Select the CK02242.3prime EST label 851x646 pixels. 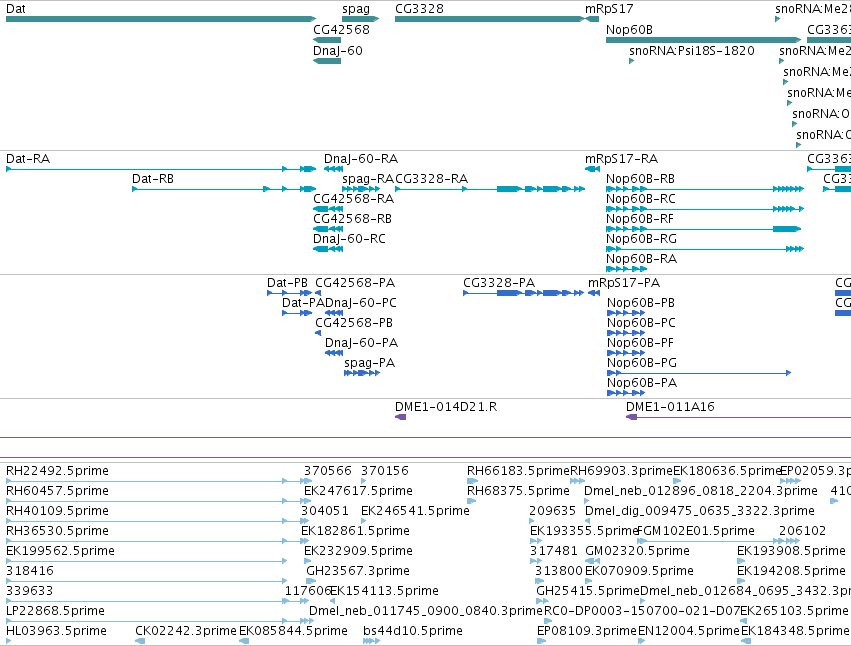186,631
